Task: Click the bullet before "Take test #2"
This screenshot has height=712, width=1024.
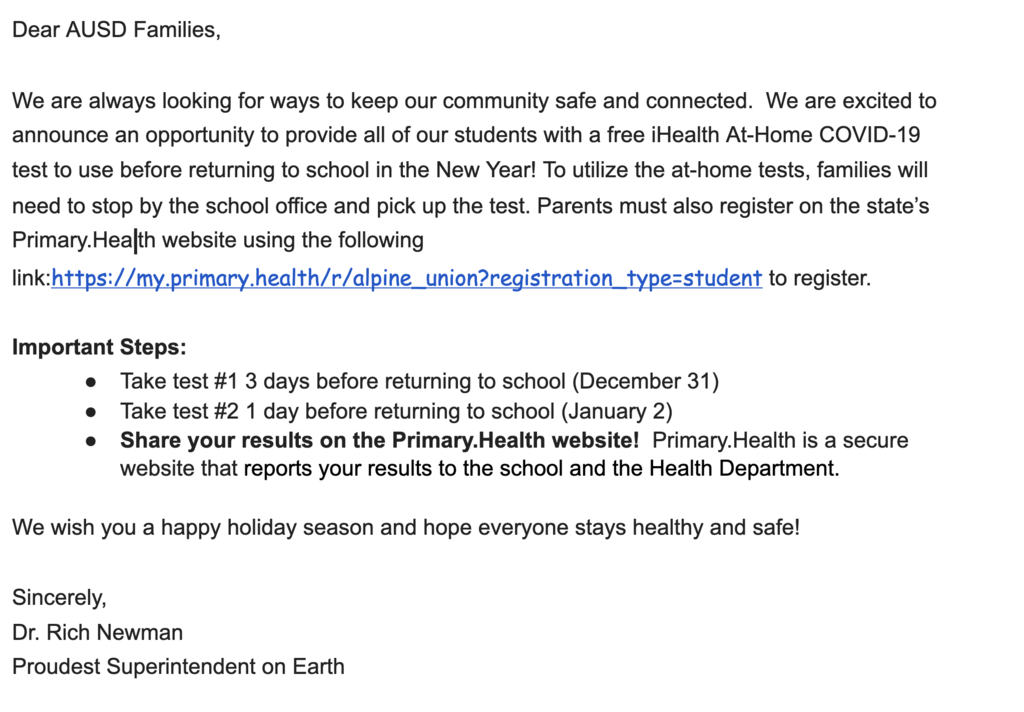Action: point(92,411)
